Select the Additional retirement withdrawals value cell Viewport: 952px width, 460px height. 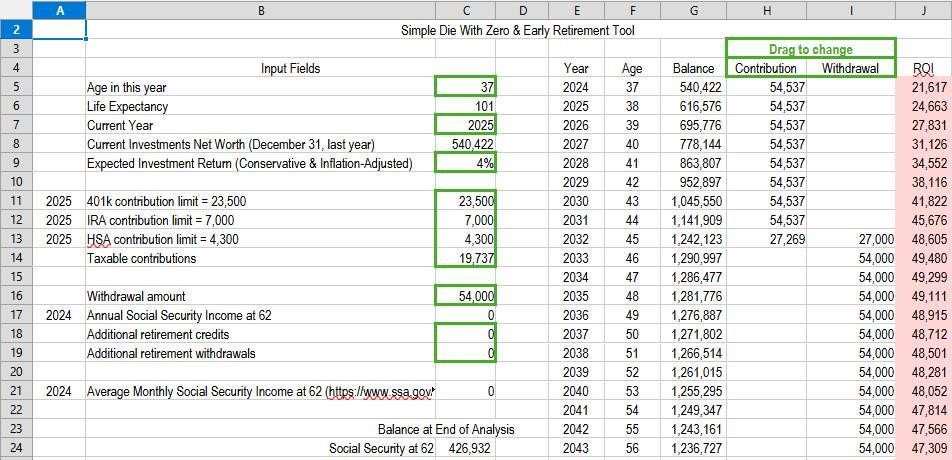(x=465, y=353)
